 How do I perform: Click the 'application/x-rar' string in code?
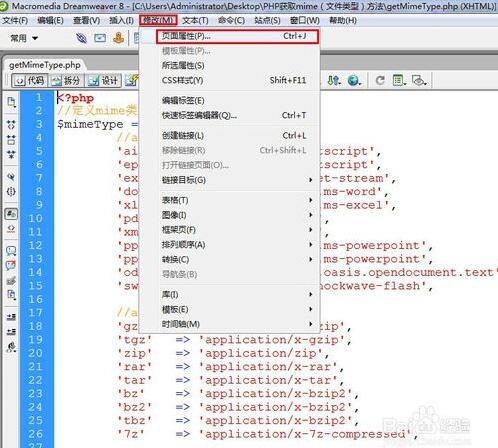268,367
